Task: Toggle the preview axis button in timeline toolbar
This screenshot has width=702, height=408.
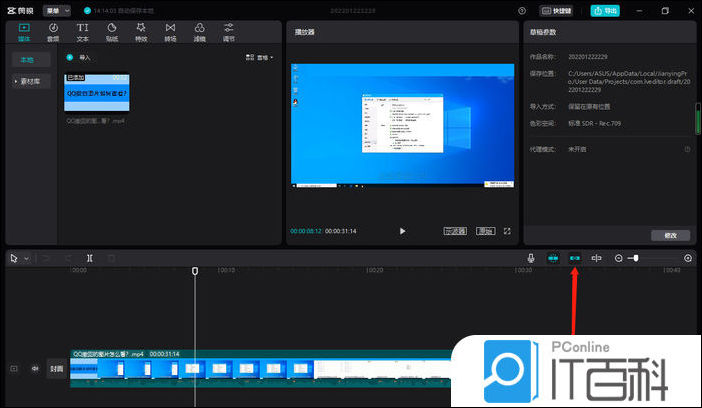Action: tap(597, 258)
